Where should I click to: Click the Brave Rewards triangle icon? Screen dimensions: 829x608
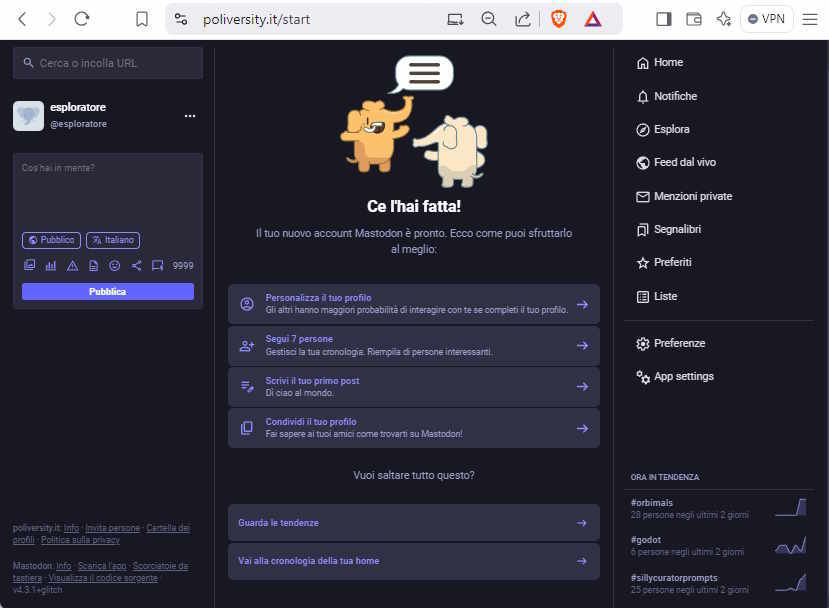tap(593, 20)
